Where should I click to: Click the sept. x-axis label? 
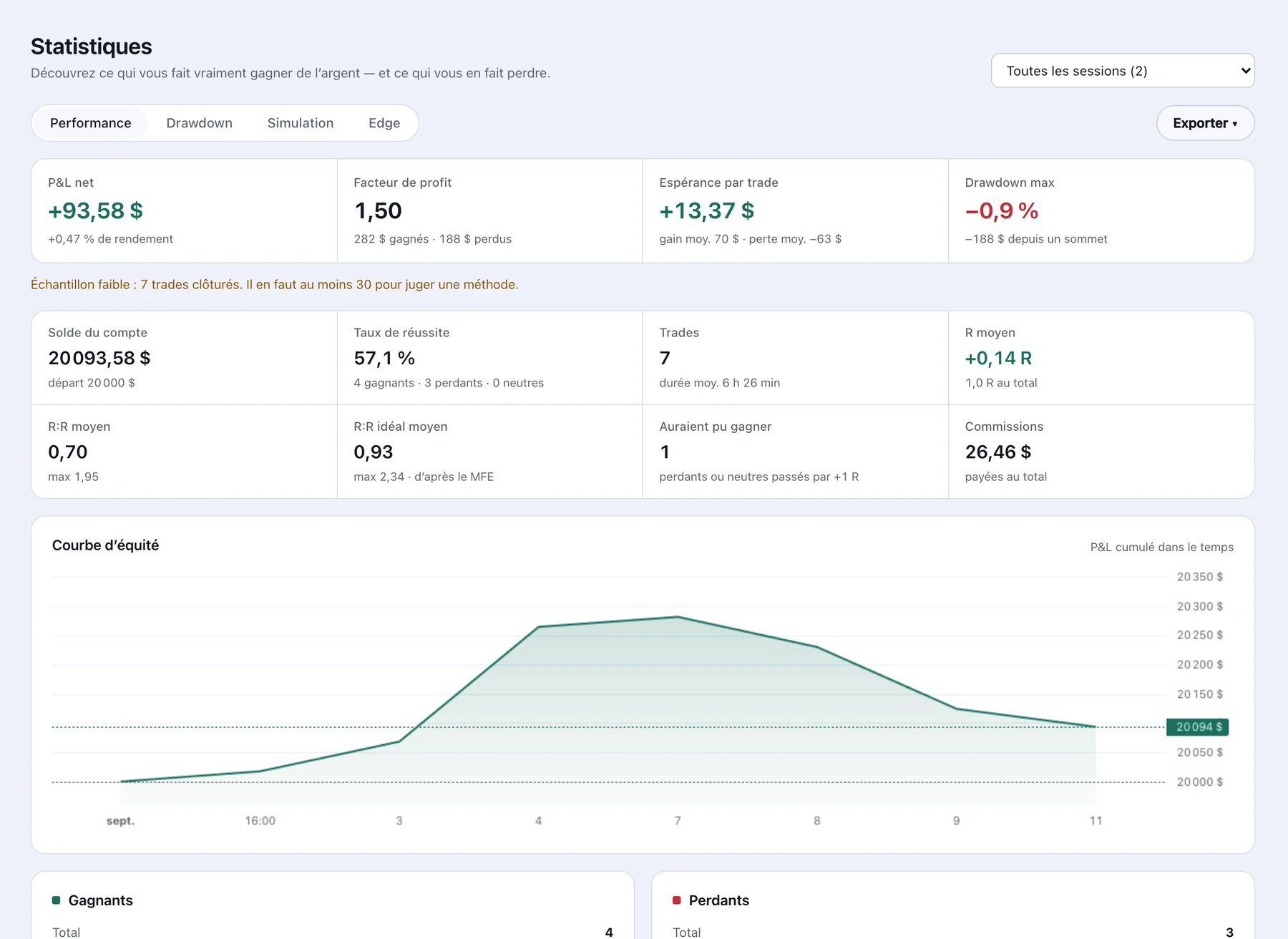[120, 821]
